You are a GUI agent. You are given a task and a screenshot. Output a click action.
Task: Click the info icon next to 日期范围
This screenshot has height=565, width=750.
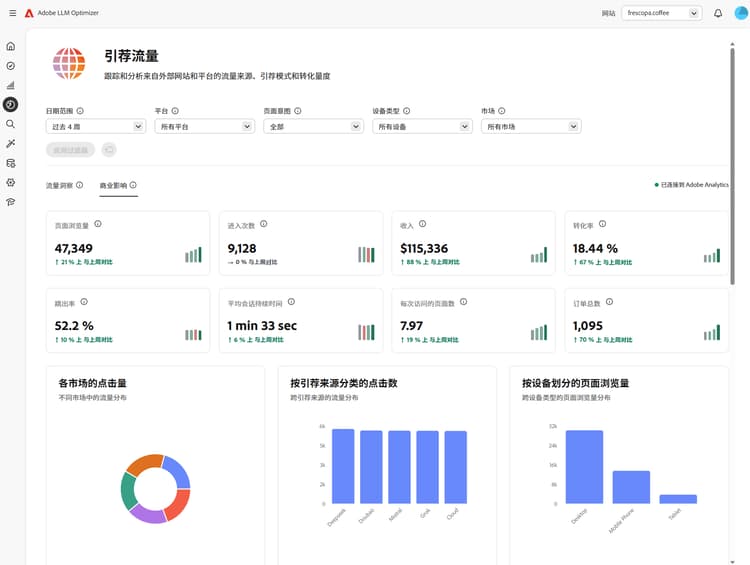click(x=80, y=111)
